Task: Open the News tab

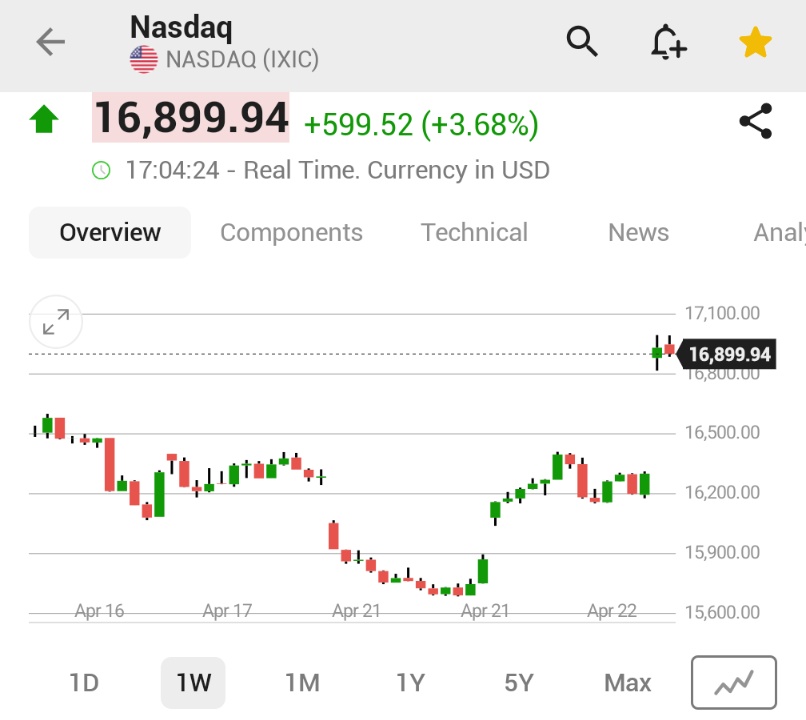Action: coord(638,232)
